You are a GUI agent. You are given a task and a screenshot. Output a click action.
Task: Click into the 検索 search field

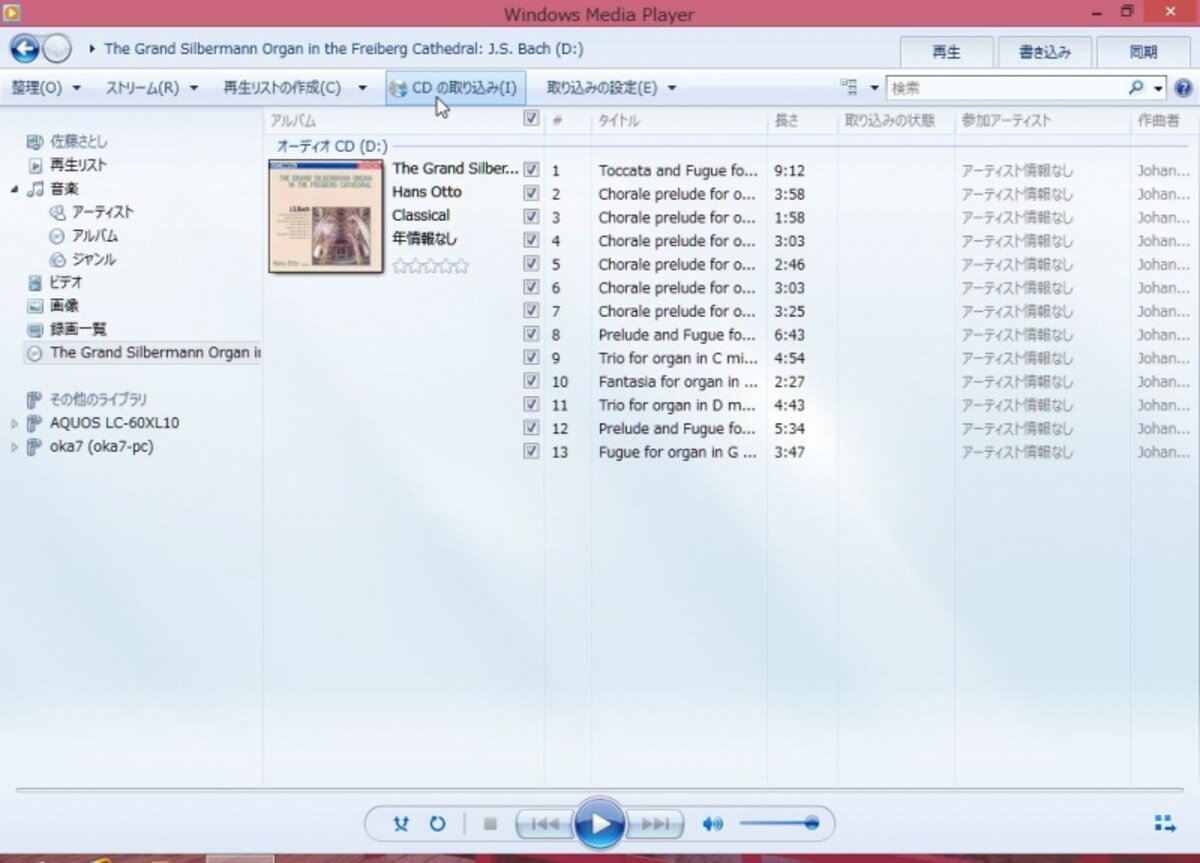point(1005,88)
